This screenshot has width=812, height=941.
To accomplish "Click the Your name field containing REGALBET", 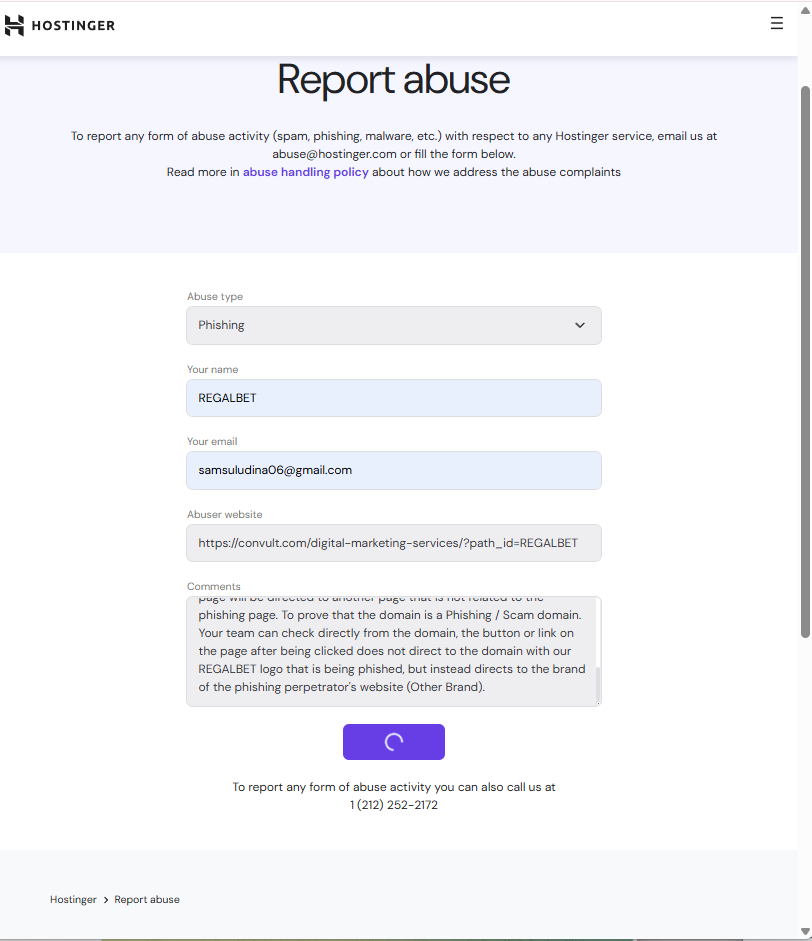I will (394, 398).
